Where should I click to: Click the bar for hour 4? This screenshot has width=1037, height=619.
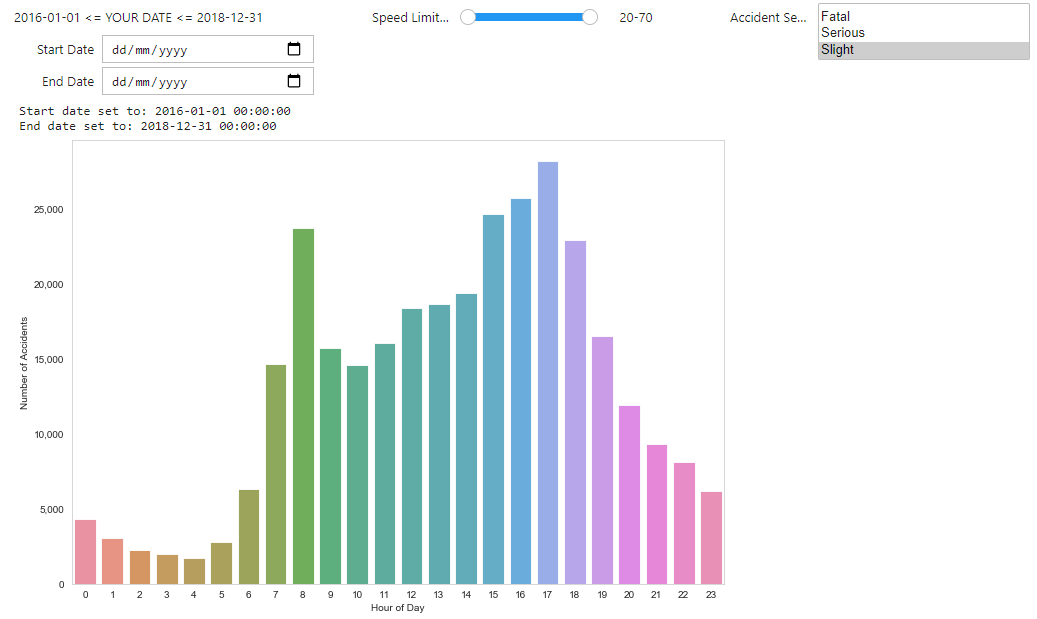point(194,572)
